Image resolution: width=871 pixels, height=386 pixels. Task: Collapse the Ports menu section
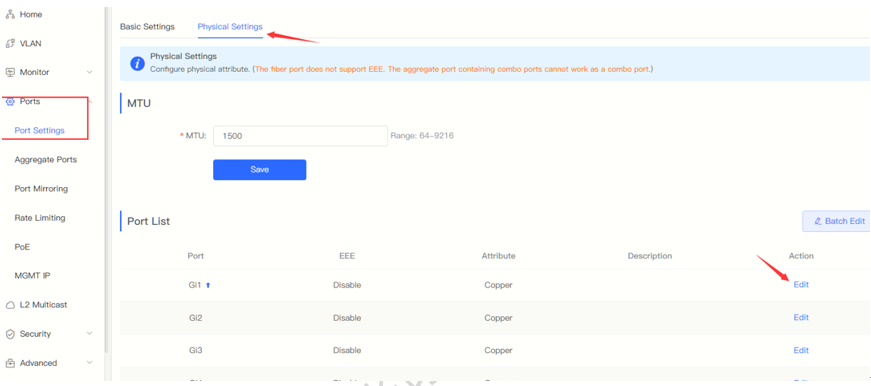[x=89, y=101]
